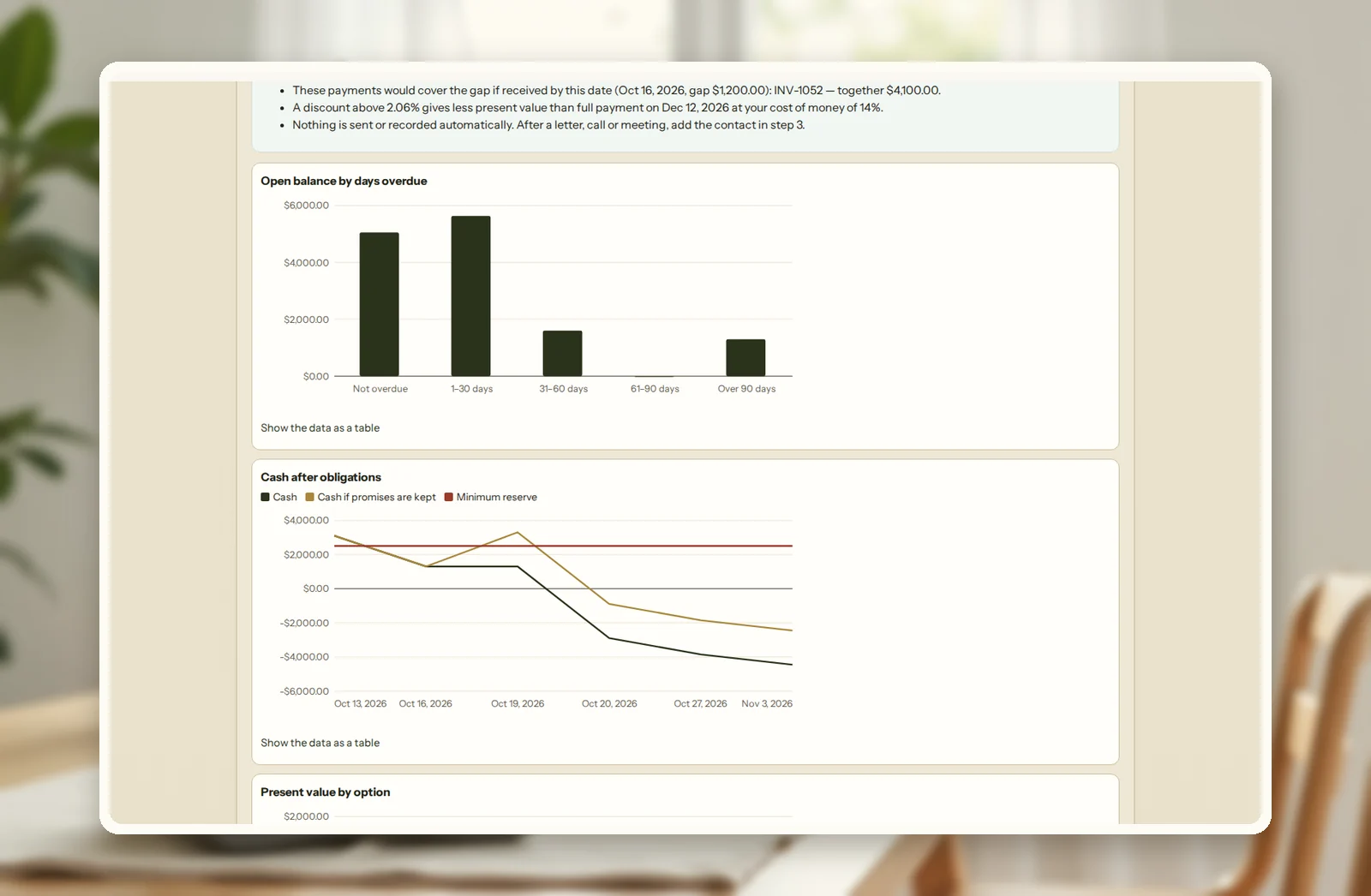
Task: Click the 'Oct 20, 2026' axis label
Action: click(609, 704)
